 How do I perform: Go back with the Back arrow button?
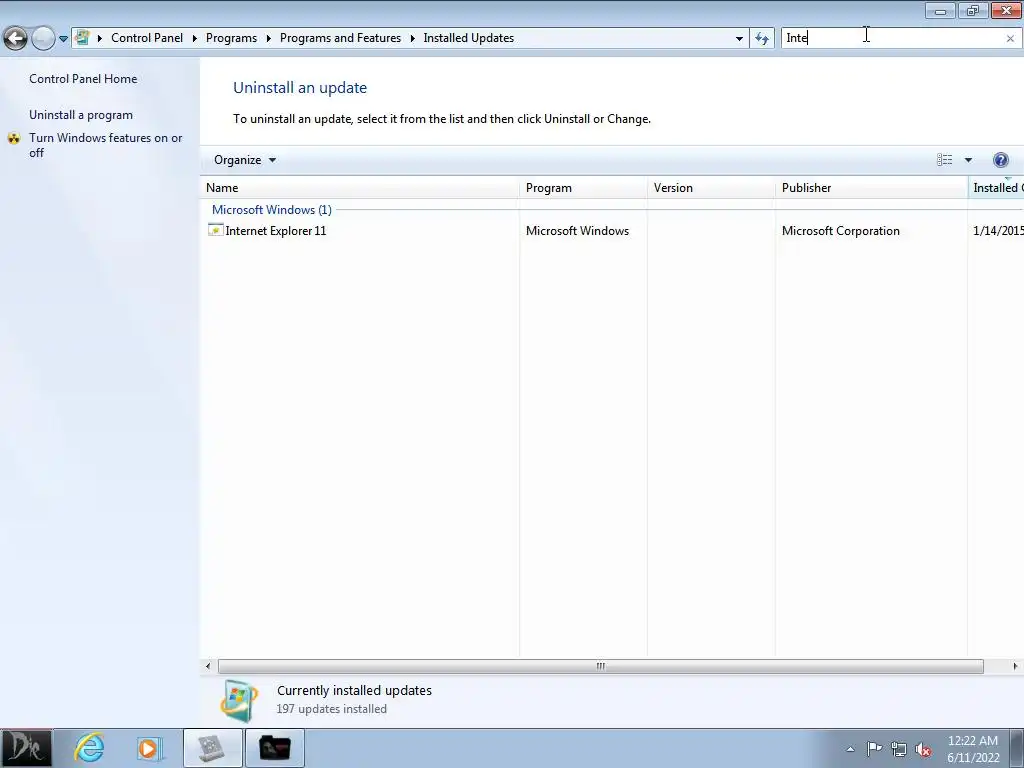pyautogui.click(x=15, y=39)
